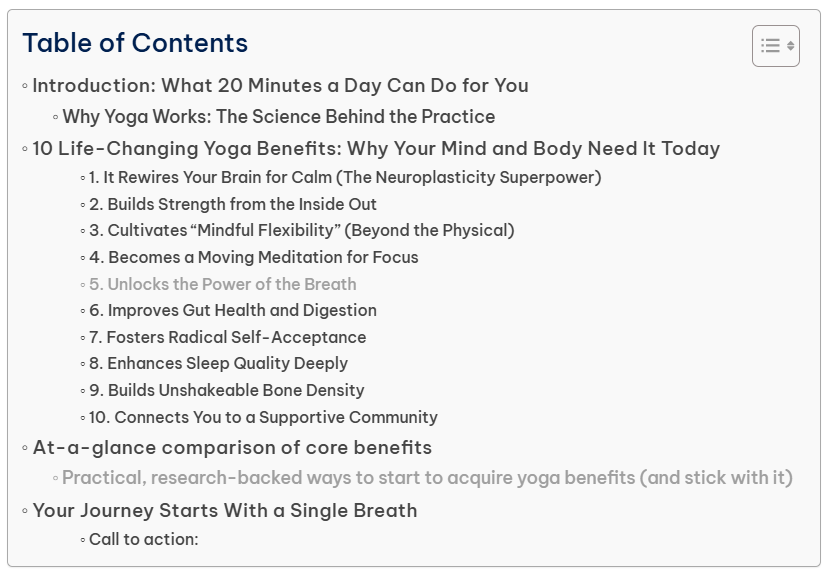Click the 'Call to action:' link
The width and height of the screenshot is (832, 571).
pyautogui.click(x=144, y=540)
